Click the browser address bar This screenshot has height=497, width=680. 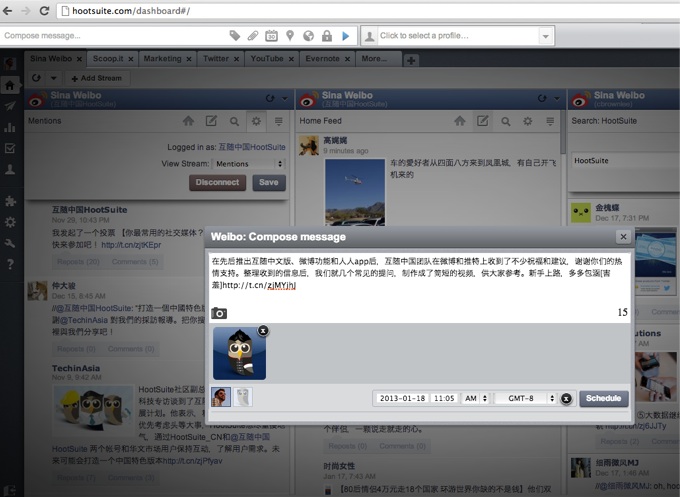click(369, 11)
